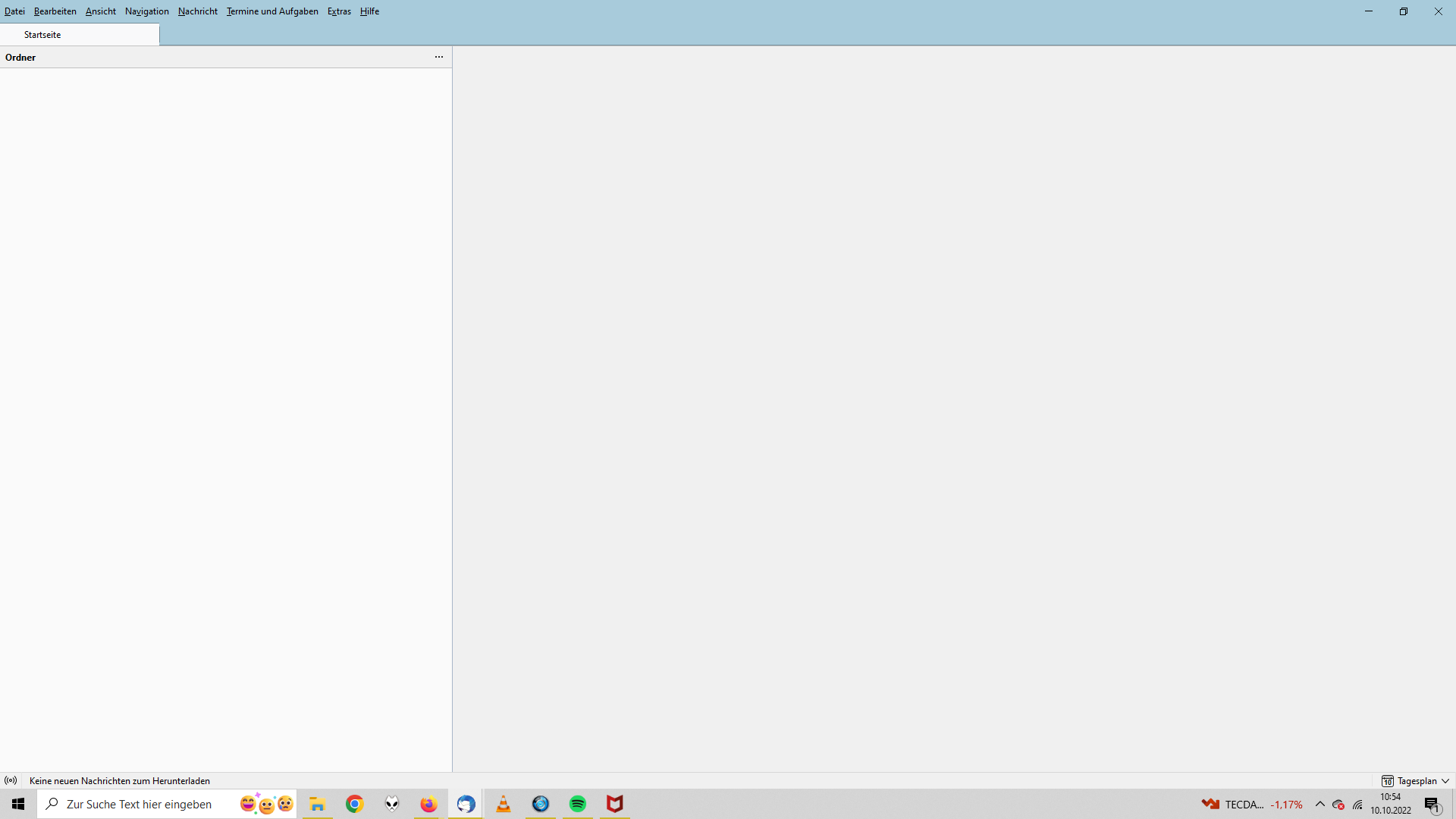
Task: Open File Explorer from the taskbar
Action: pyautogui.click(x=318, y=804)
